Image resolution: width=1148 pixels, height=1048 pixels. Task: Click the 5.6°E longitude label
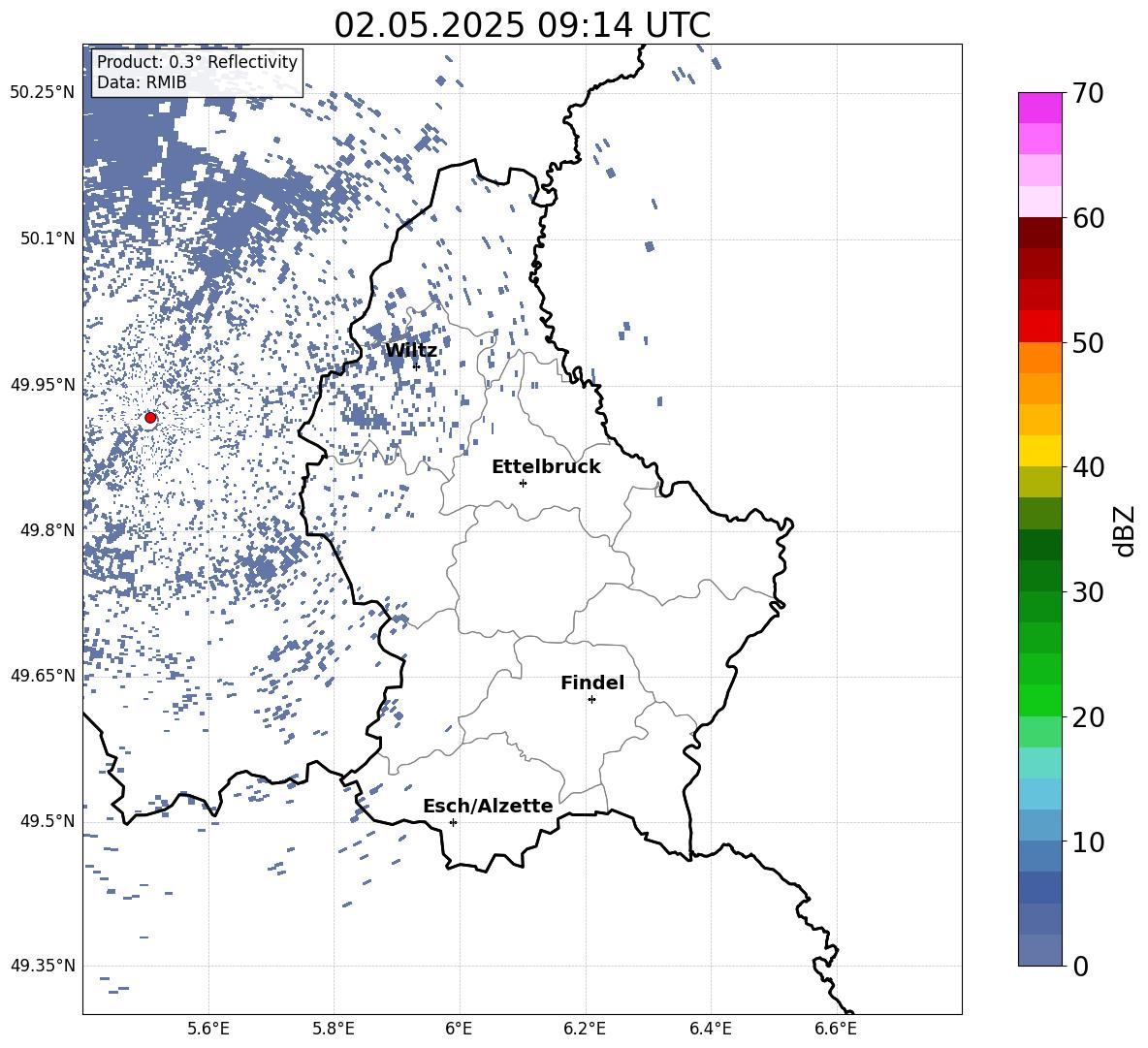(x=208, y=1029)
